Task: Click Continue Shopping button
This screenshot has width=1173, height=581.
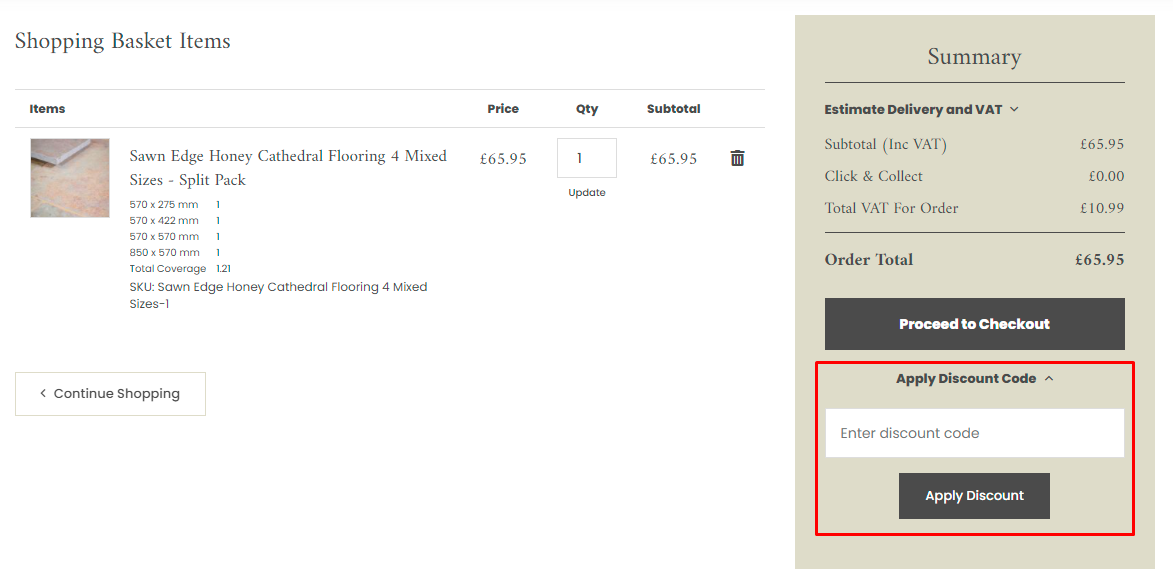Action: [x=110, y=394]
